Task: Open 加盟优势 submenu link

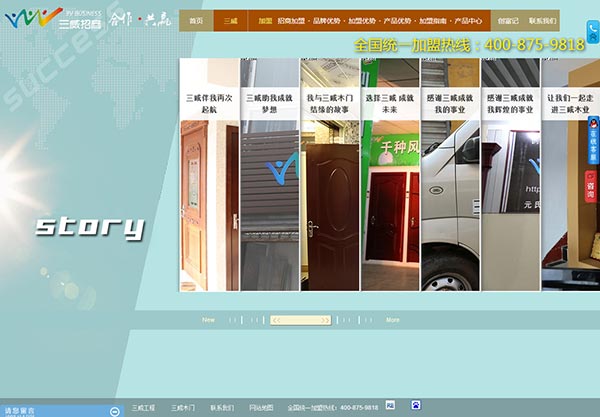Action: (x=362, y=21)
